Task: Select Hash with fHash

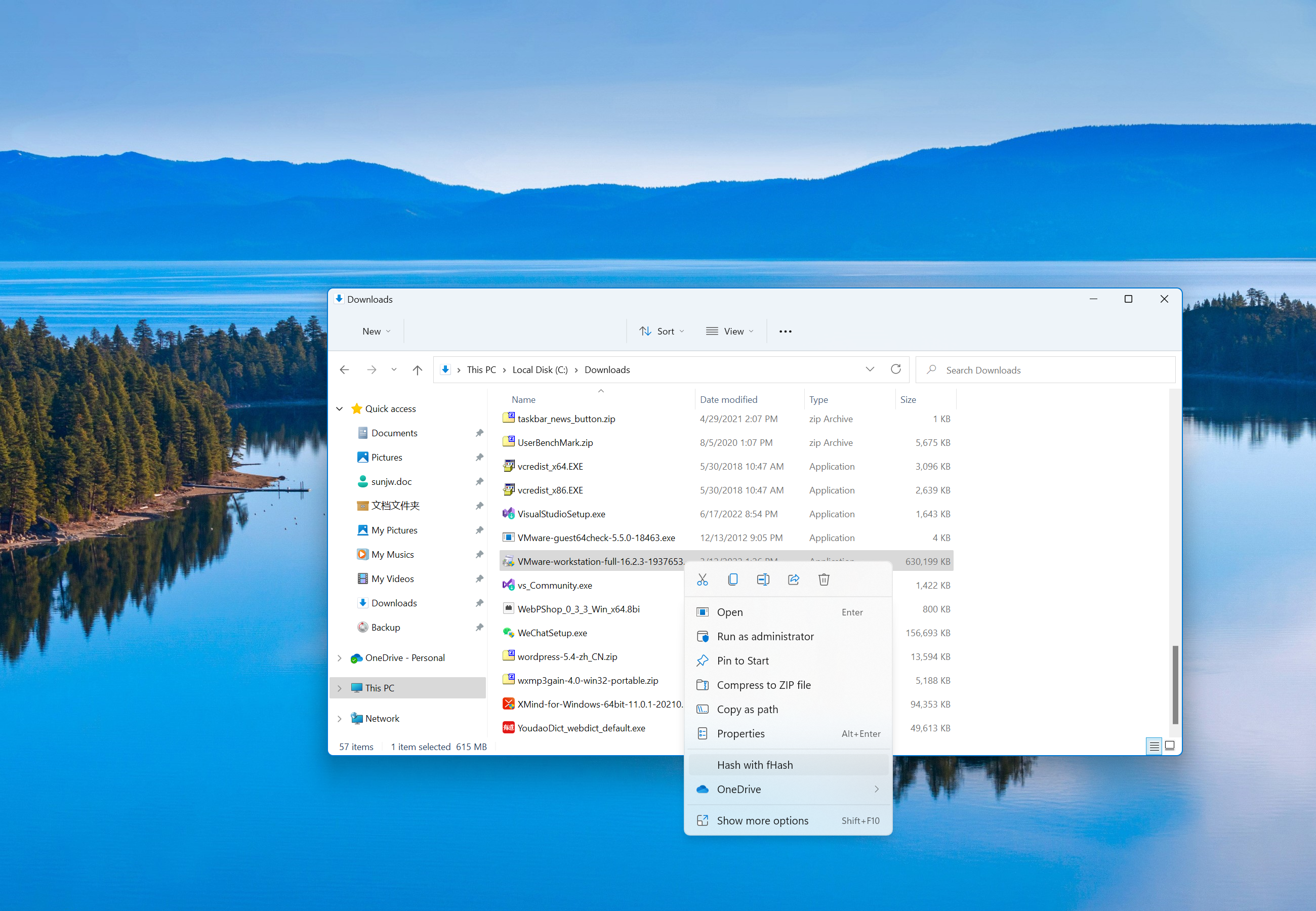Action: pyautogui.click(x=755, y=764)
